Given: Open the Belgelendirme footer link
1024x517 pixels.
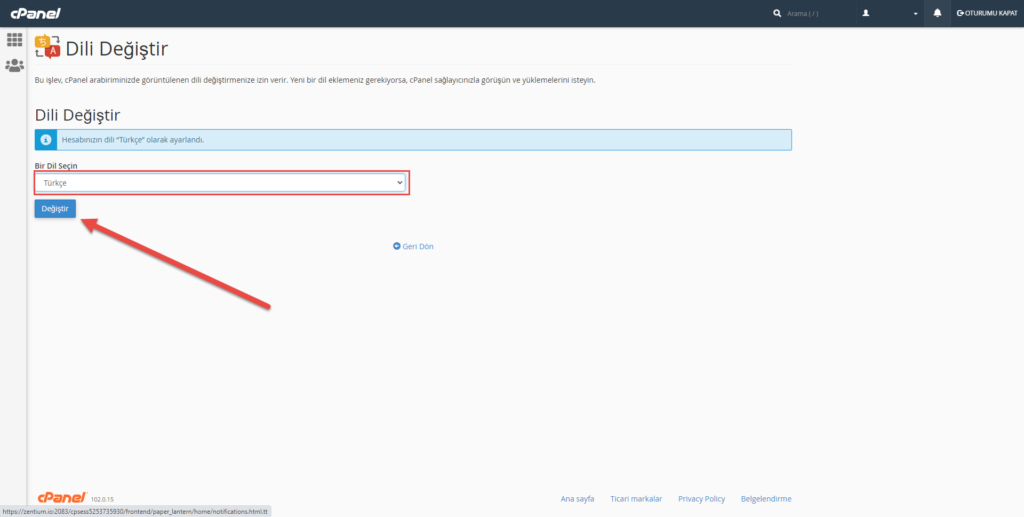Looking at the screenshot, I should (765, 498).
